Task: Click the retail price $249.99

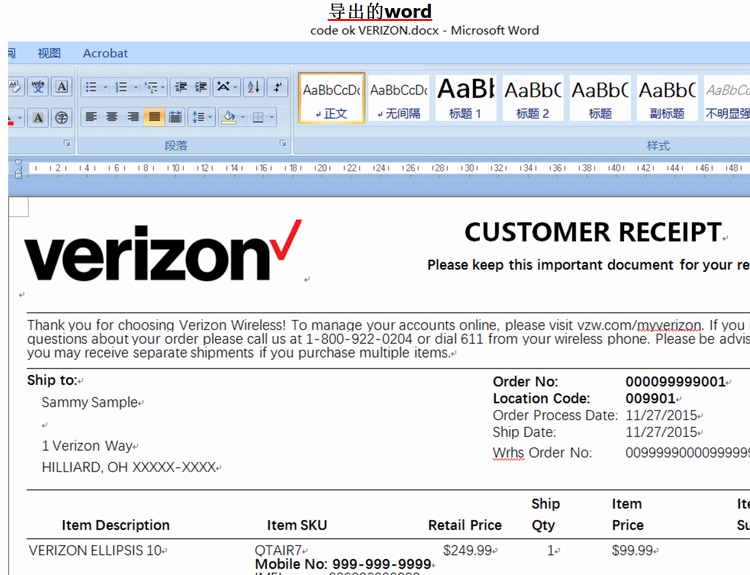Action: [467, 551]
